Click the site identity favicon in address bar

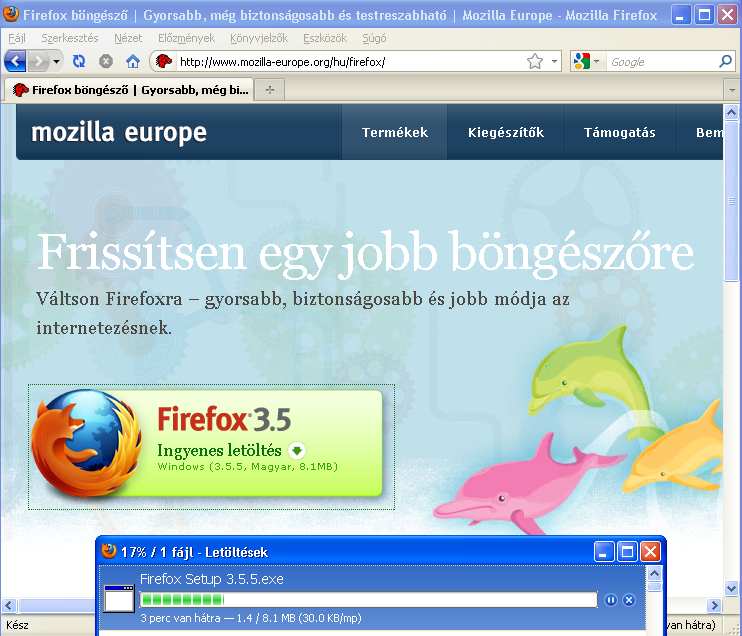(164, 61)
